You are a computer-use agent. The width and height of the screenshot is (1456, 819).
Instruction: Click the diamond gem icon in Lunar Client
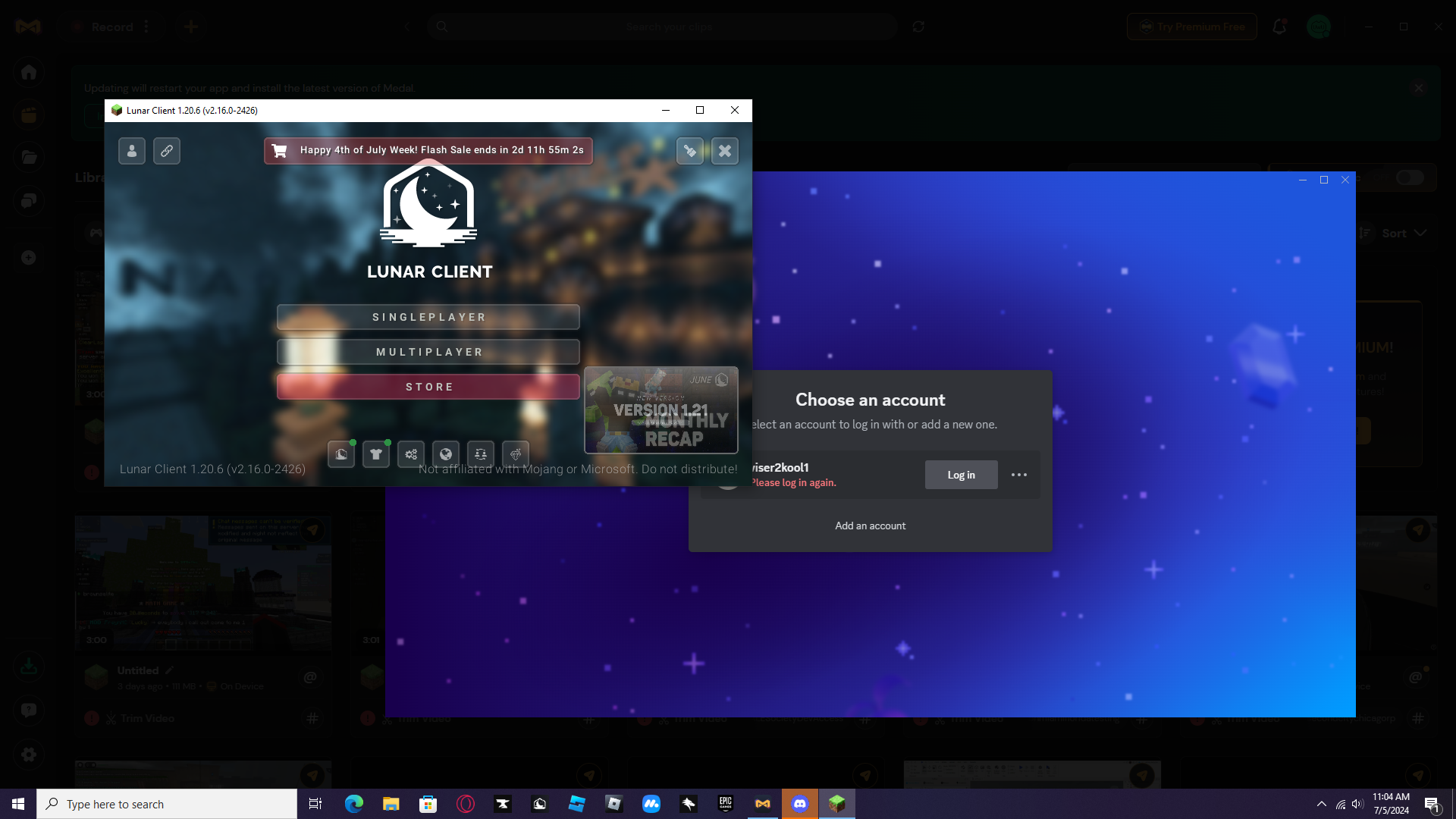click(x=516, y=454)
